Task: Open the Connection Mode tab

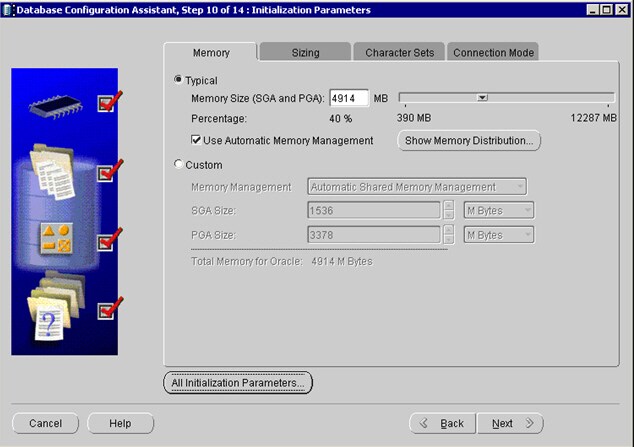Action: (493, 53)
